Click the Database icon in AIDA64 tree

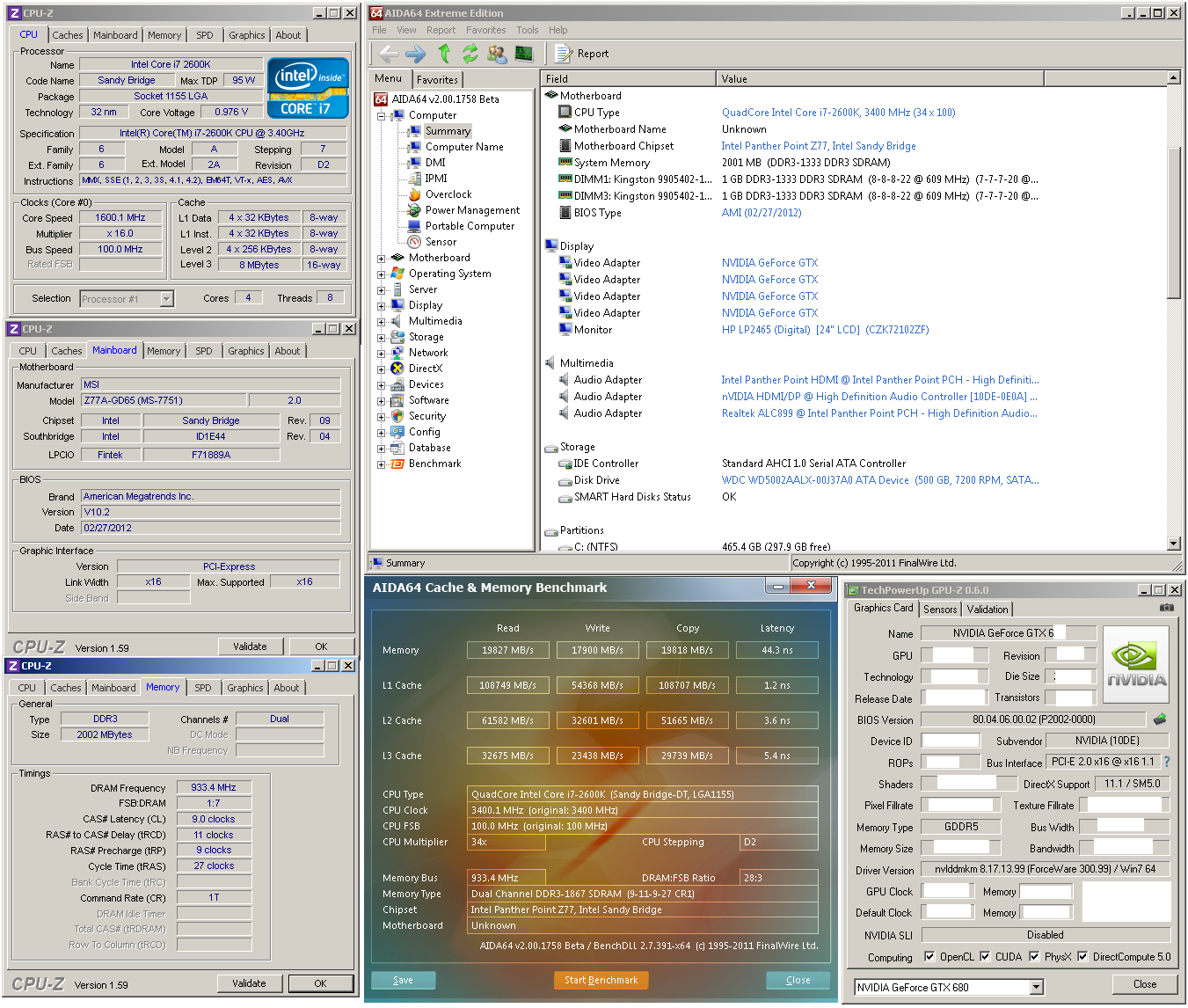pyautogui.click(x=397, y=448)
